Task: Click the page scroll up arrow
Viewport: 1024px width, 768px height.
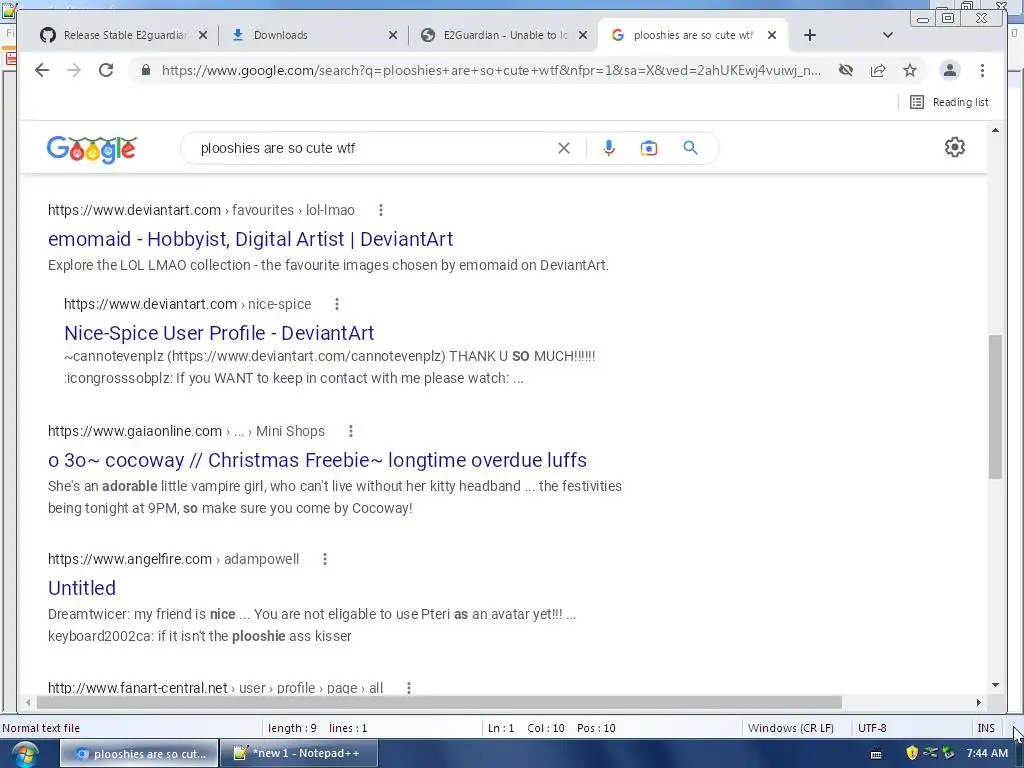Action: pyautogui.click(x=995, y=131)
